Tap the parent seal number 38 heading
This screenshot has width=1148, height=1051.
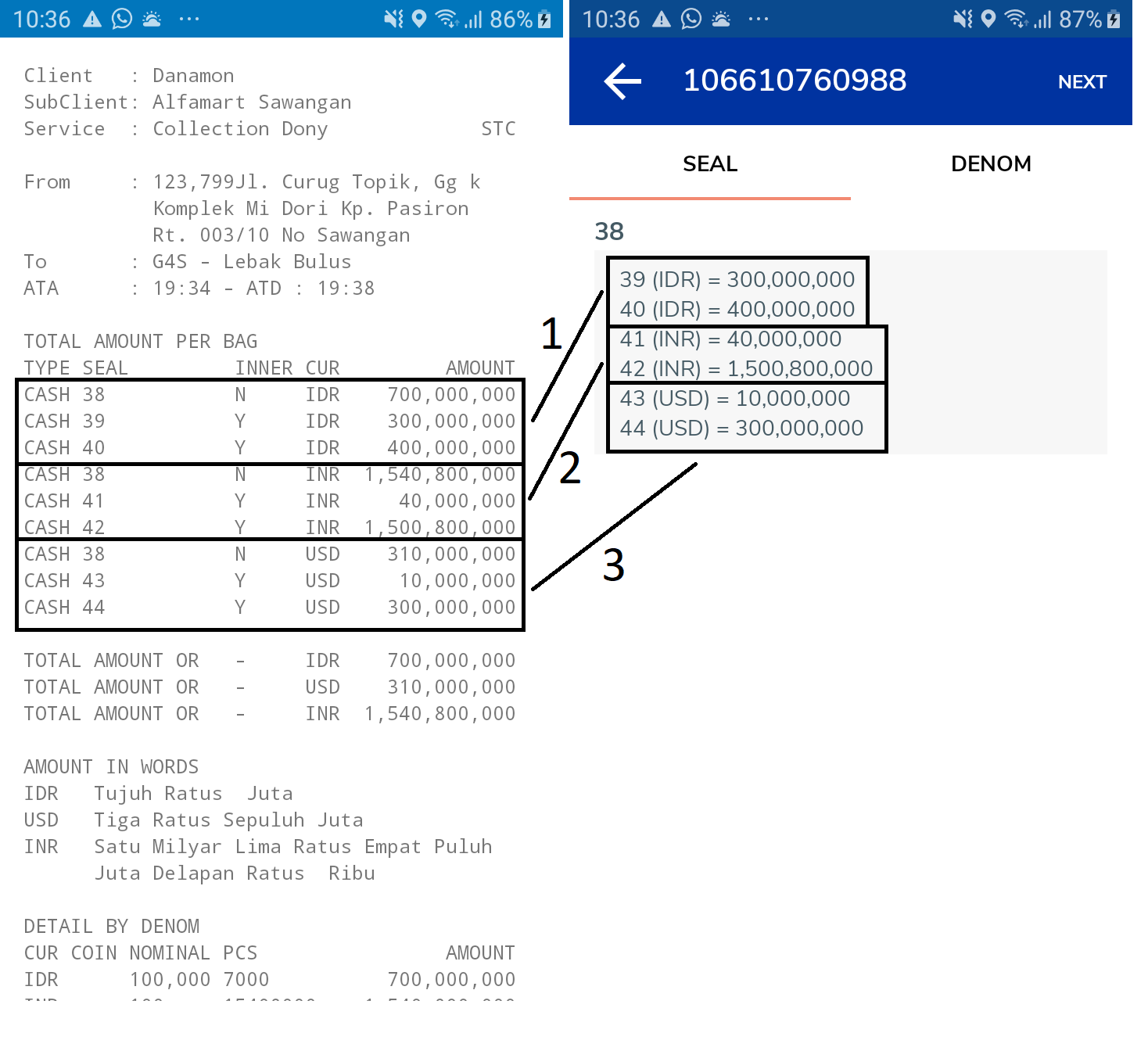[x=609, y=231]
